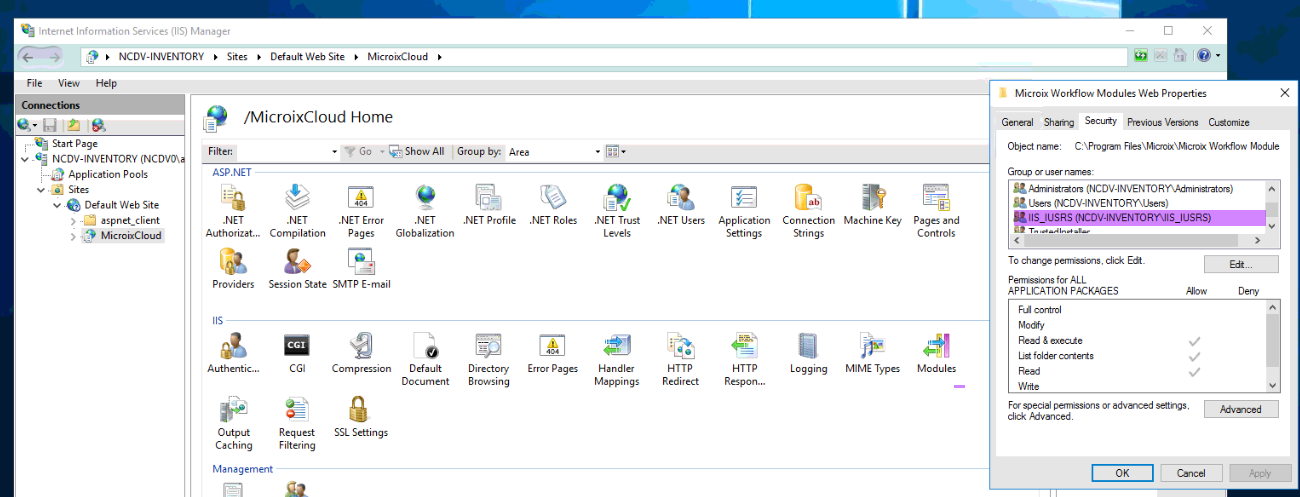
Task: Open the .NET Compilation icon
Action: (297, 198)
